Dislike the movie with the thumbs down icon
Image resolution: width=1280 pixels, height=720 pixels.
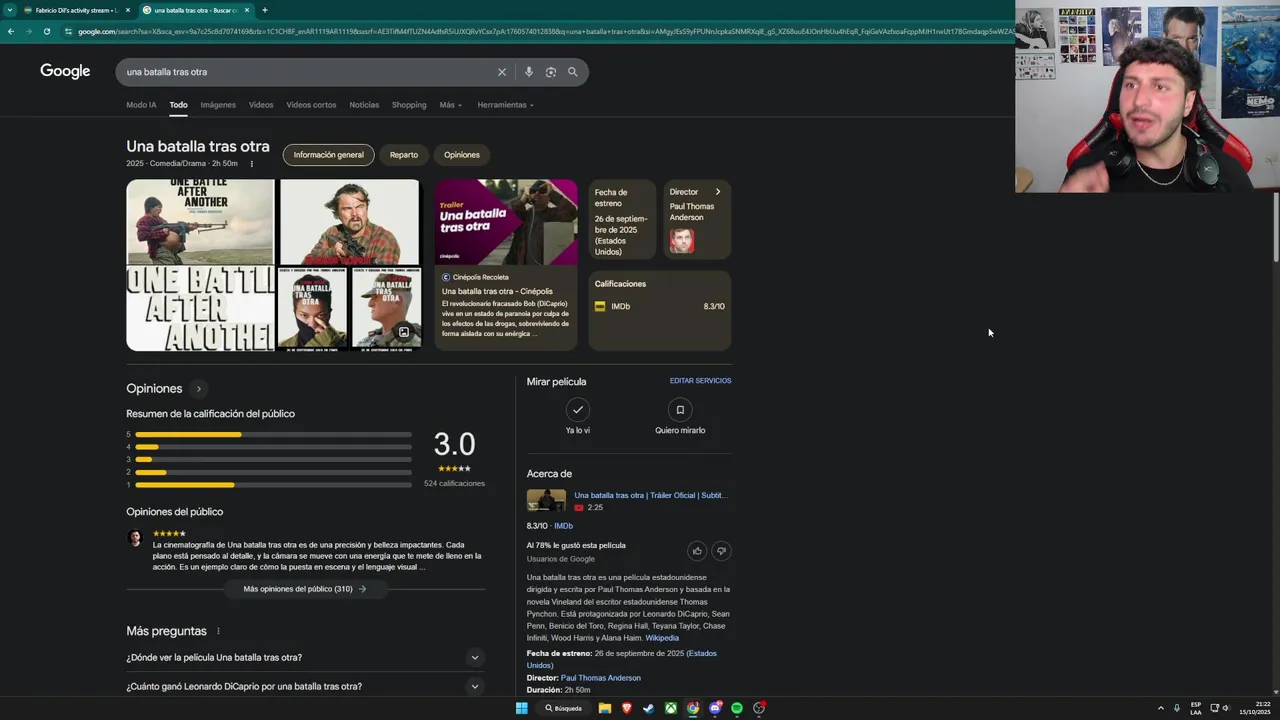tap(721, 550)
